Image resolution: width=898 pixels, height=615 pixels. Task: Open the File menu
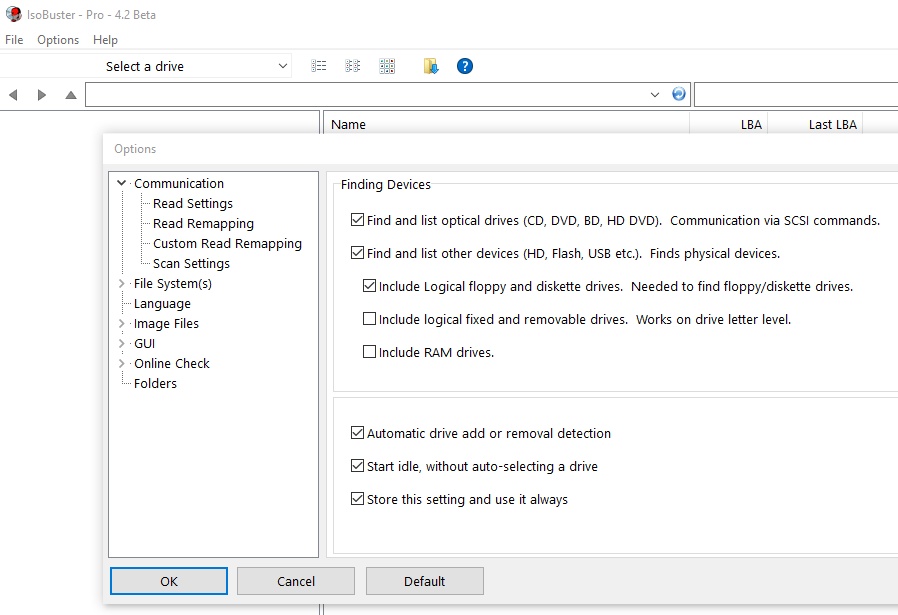click(14, 40)
